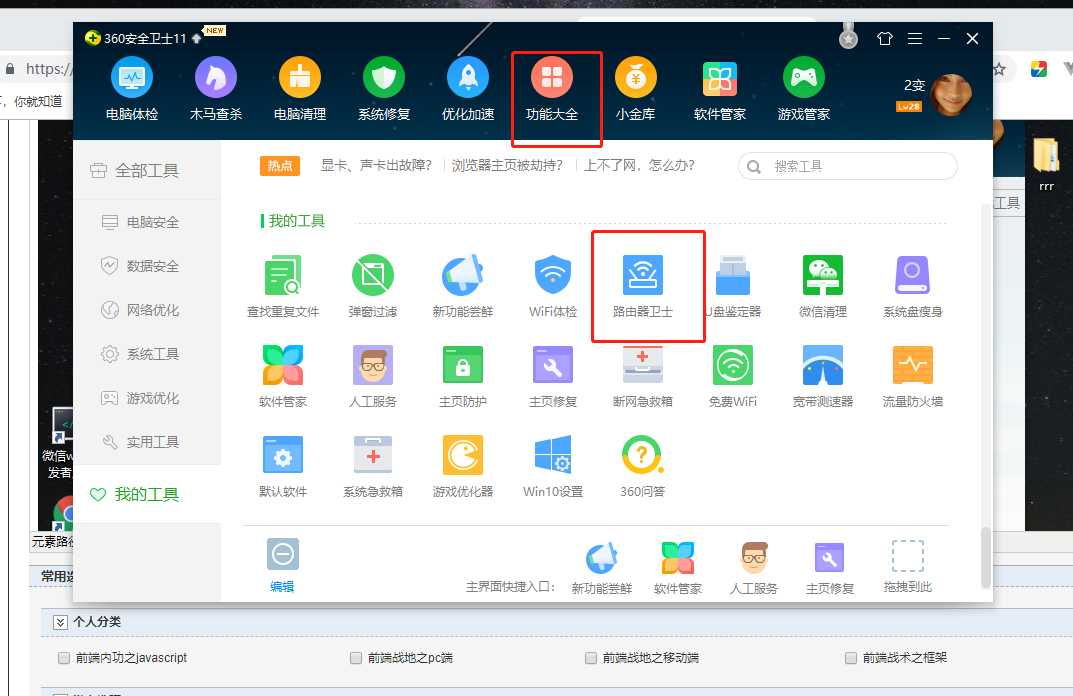The width and height of the screenshot is (1073, 696).
Task: Open 木马查杀 horse icon
Action: 216,90
